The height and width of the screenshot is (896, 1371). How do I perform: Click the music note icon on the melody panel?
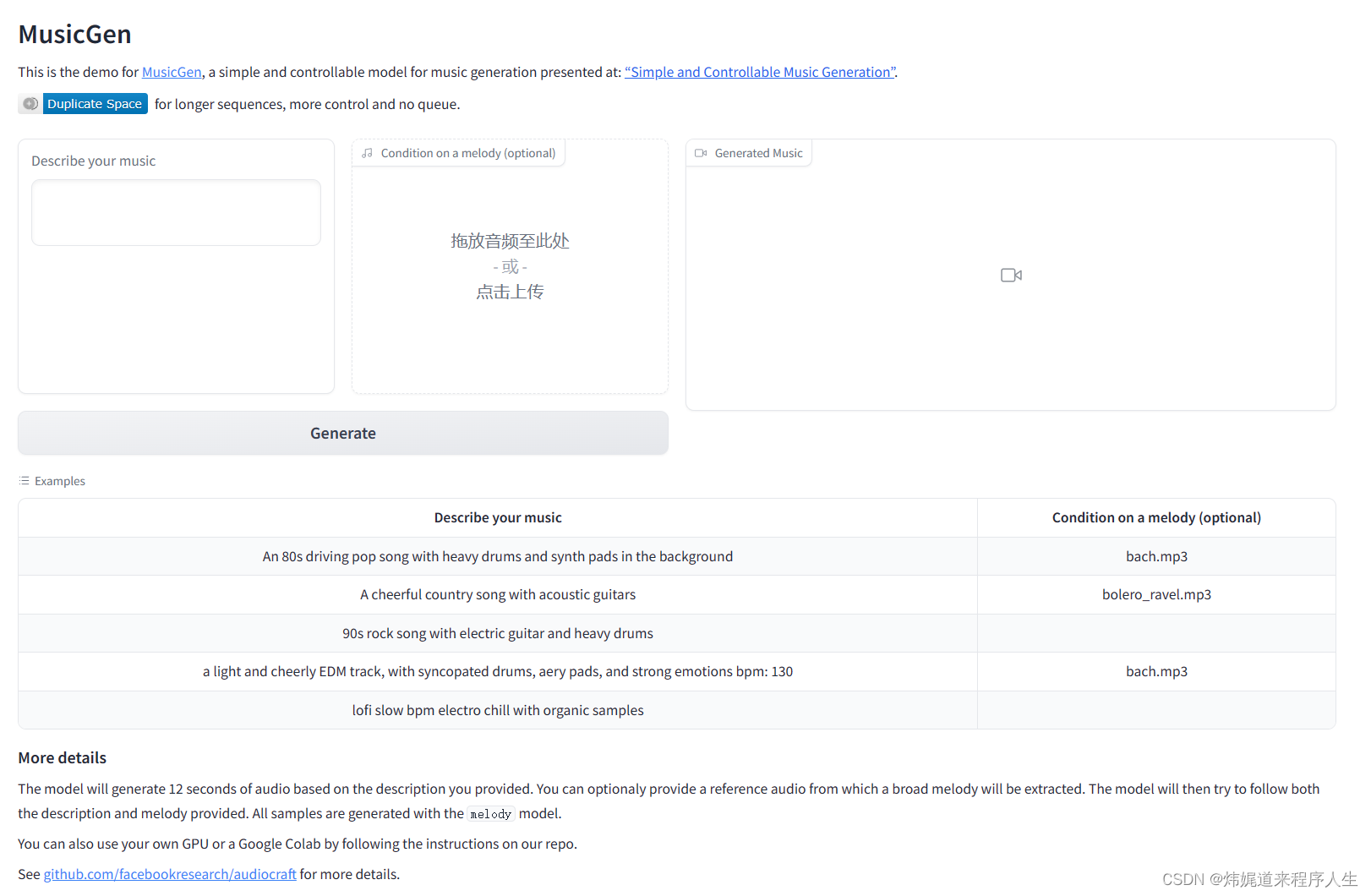tap(367, 153)
